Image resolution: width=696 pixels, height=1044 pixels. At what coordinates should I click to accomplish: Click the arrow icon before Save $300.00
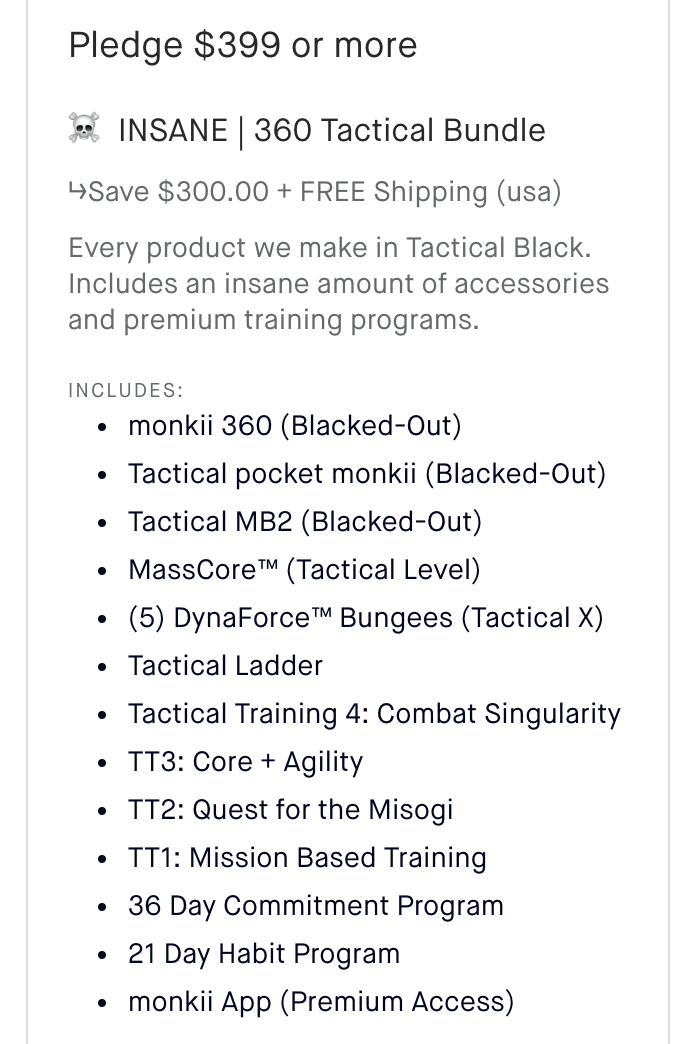coord(77,191)
